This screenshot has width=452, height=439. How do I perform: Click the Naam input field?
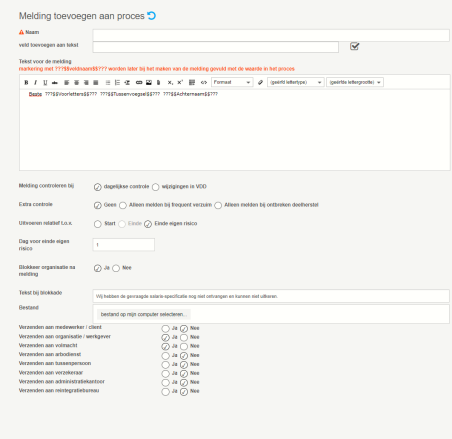[x=271, y=35]
